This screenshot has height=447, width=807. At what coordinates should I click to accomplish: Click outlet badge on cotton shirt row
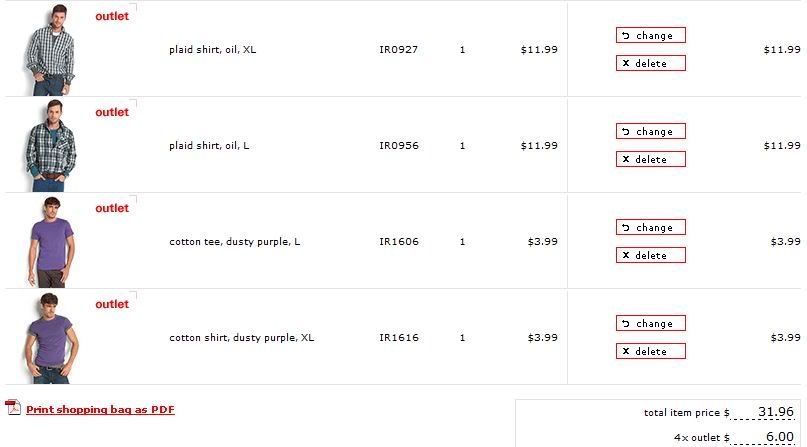click(x=112, y=305)
